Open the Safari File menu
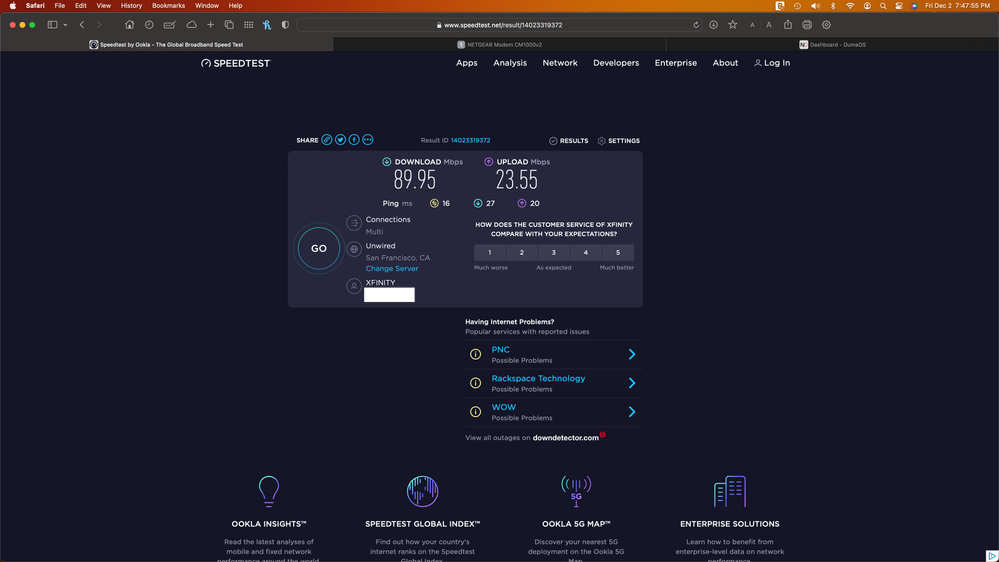This screenshot has height=562, width=999. coord(59,6)
